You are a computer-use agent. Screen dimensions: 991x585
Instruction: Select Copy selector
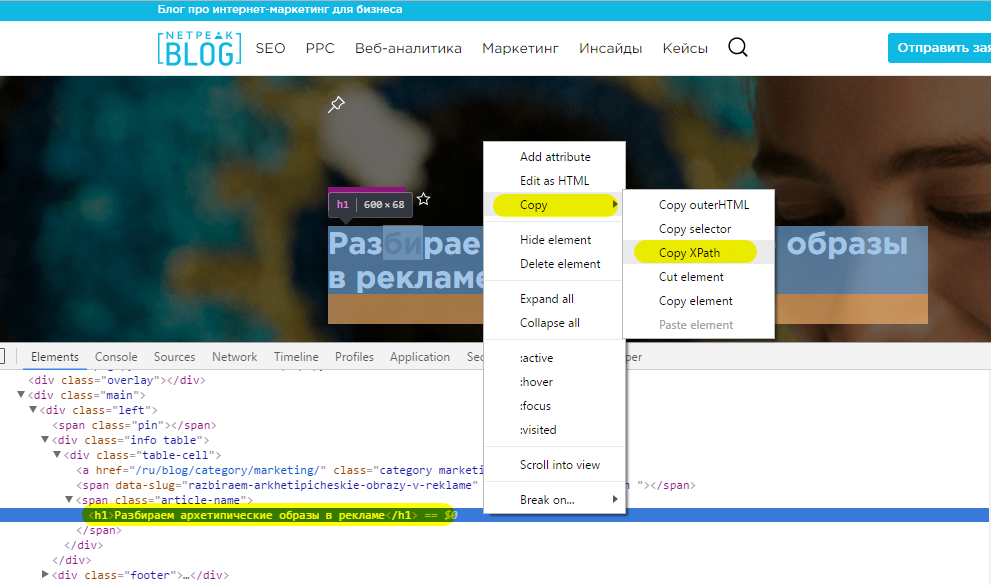click(698, 229)
